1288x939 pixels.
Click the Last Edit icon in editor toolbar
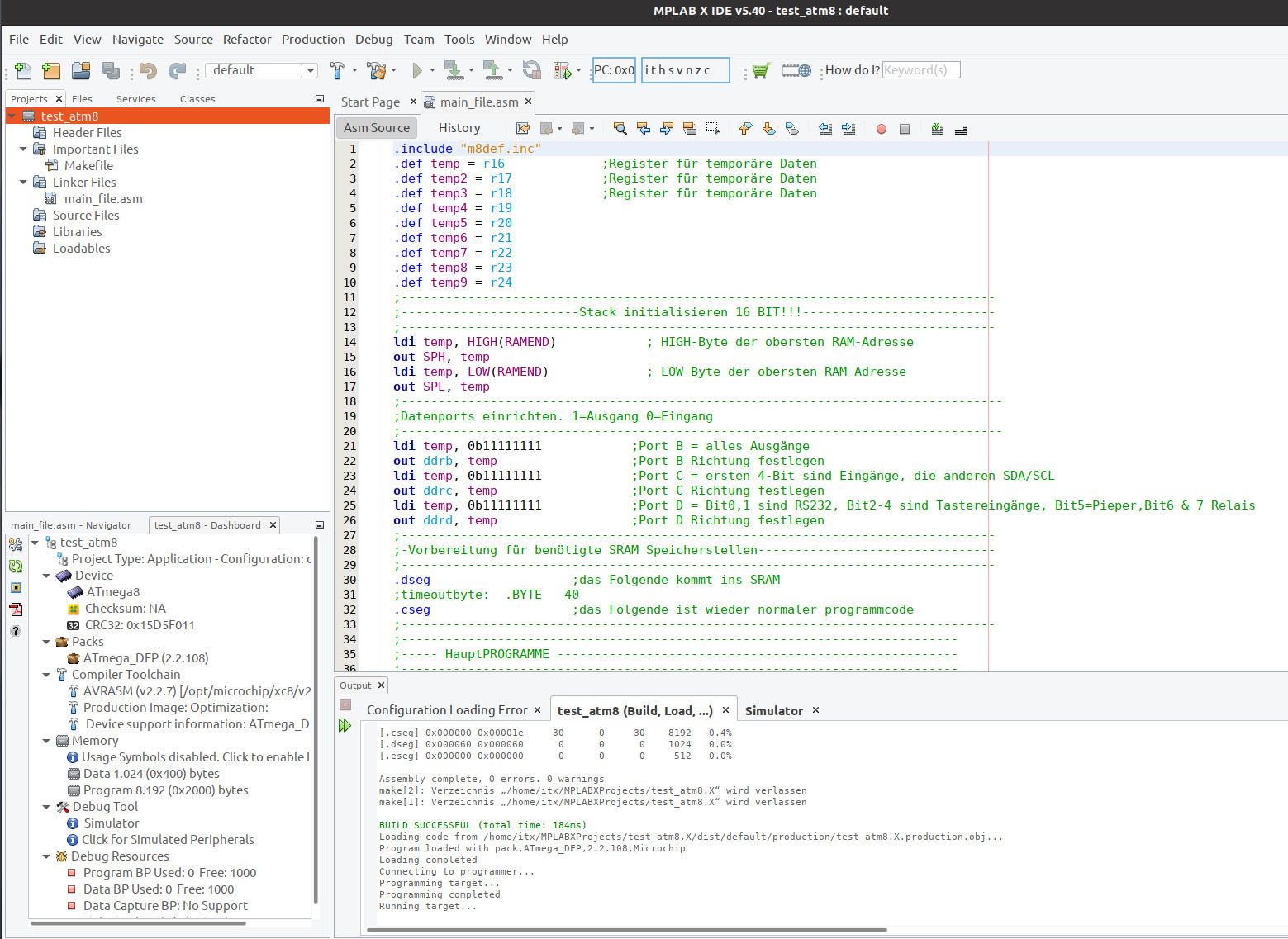click(523, 129)
